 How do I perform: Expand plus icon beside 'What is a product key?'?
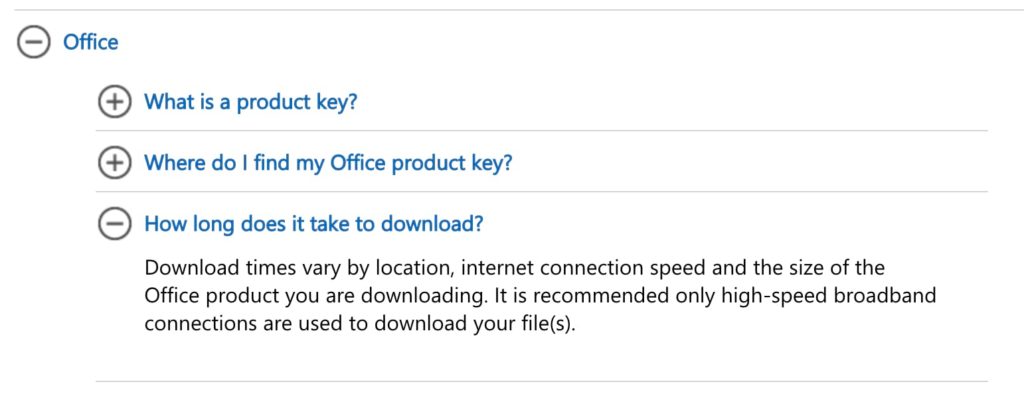pyautogui.click(x=114, y=102)
